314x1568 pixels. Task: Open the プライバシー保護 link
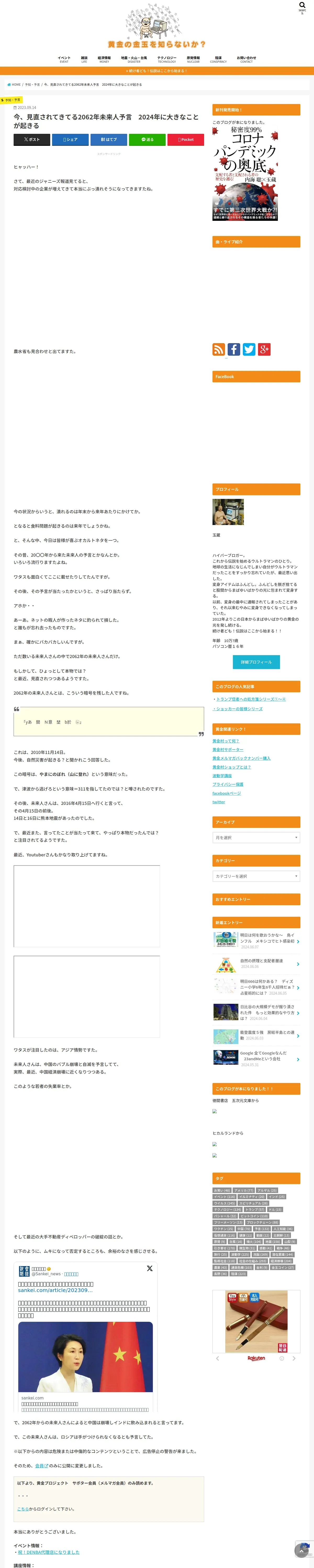coord(228,785)
